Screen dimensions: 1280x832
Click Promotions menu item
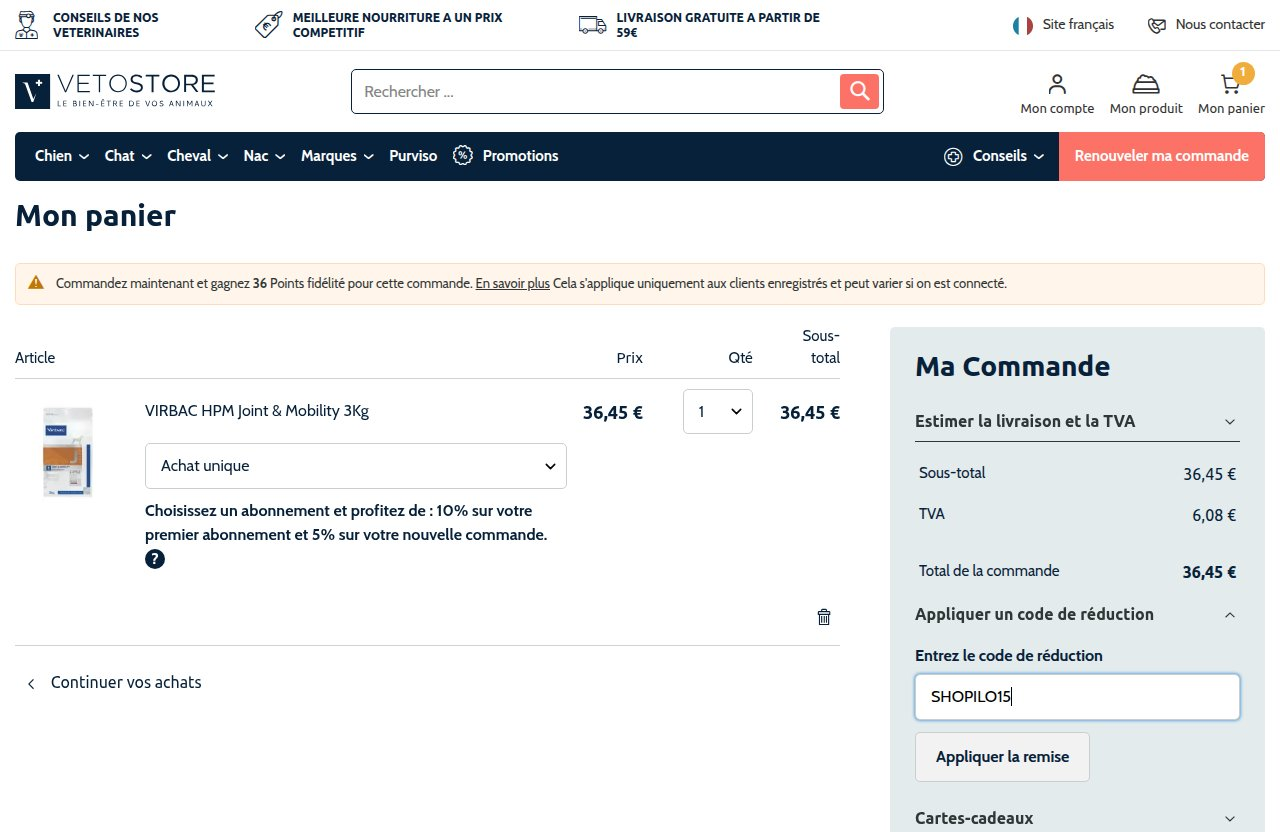(520, 156)
